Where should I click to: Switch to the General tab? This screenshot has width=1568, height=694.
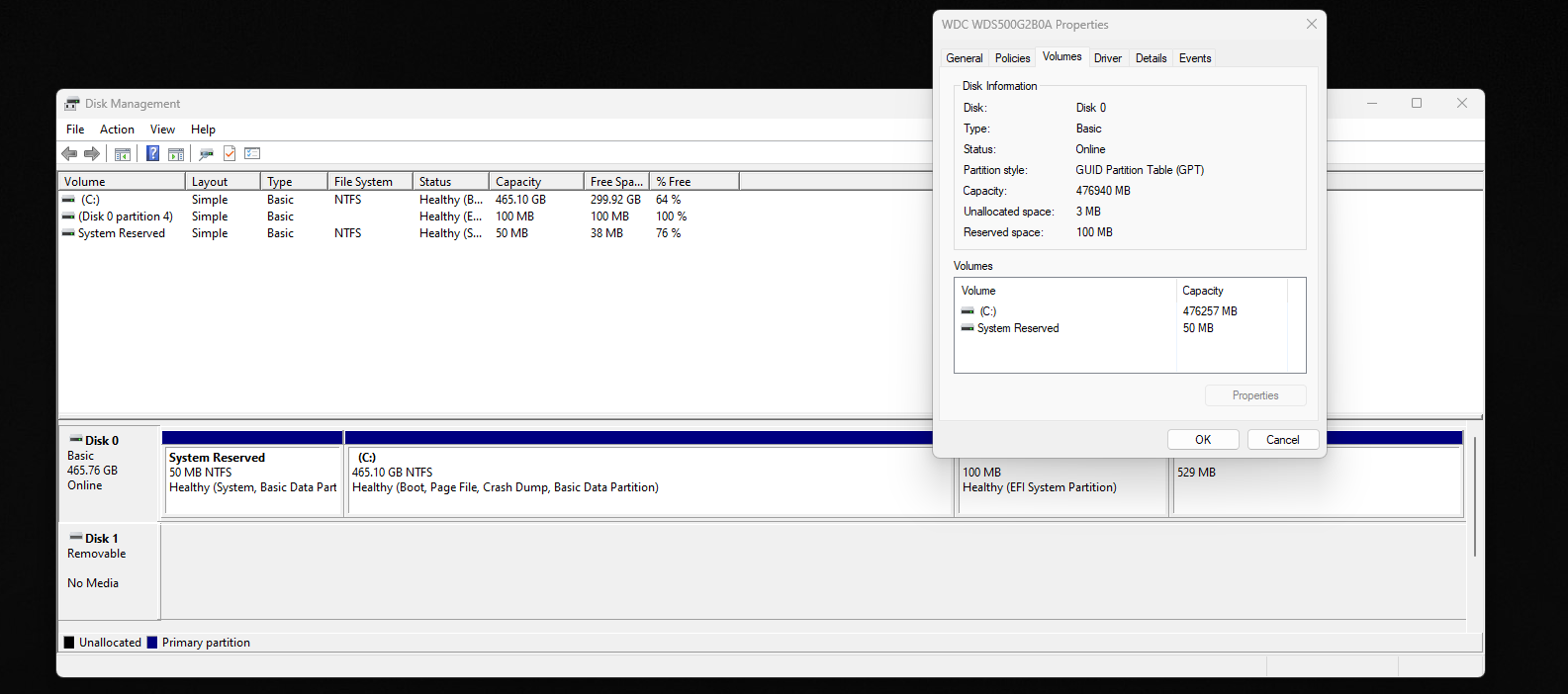point(965,58)
